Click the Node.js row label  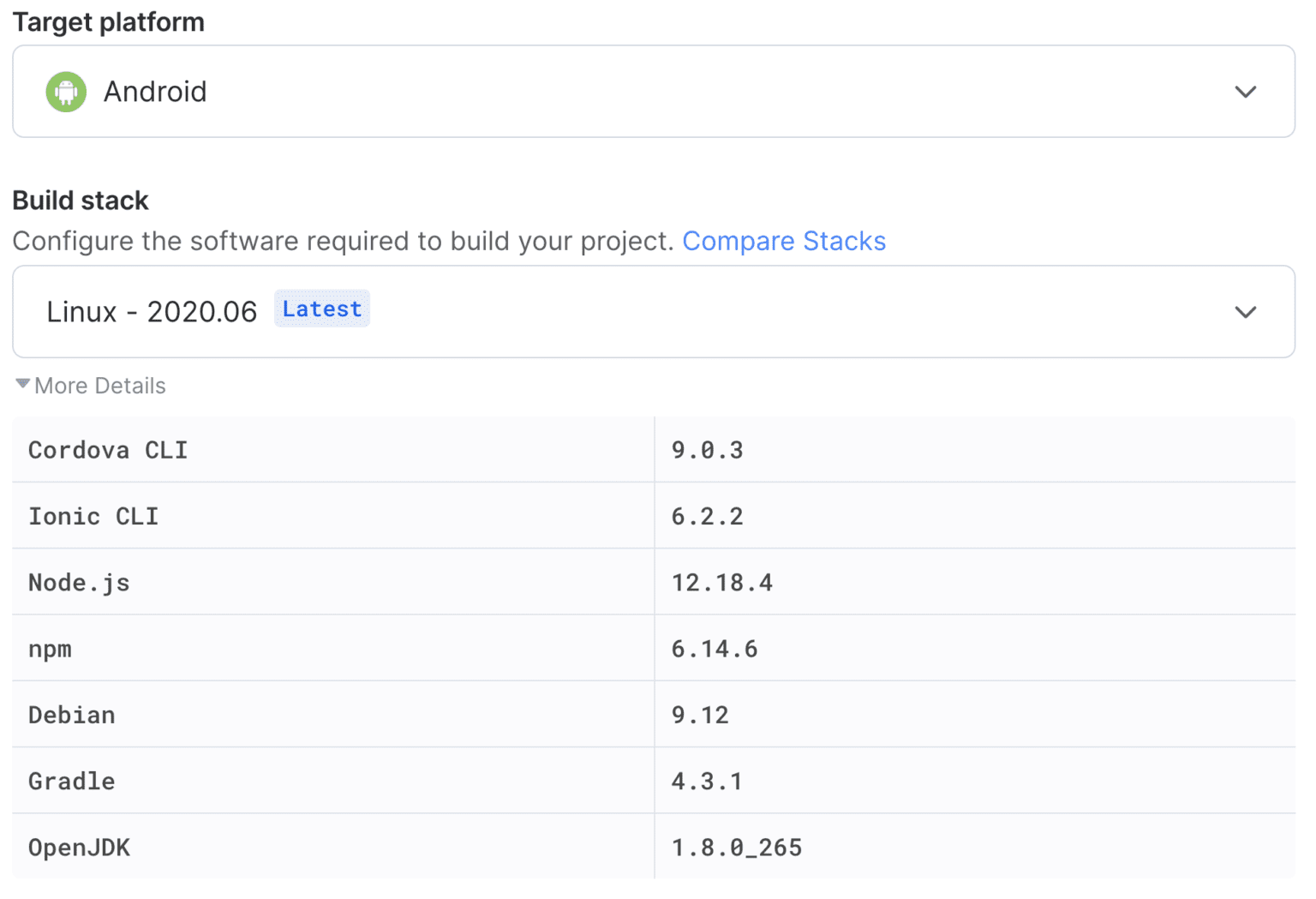pyautogui.click(x=80, y=583)
